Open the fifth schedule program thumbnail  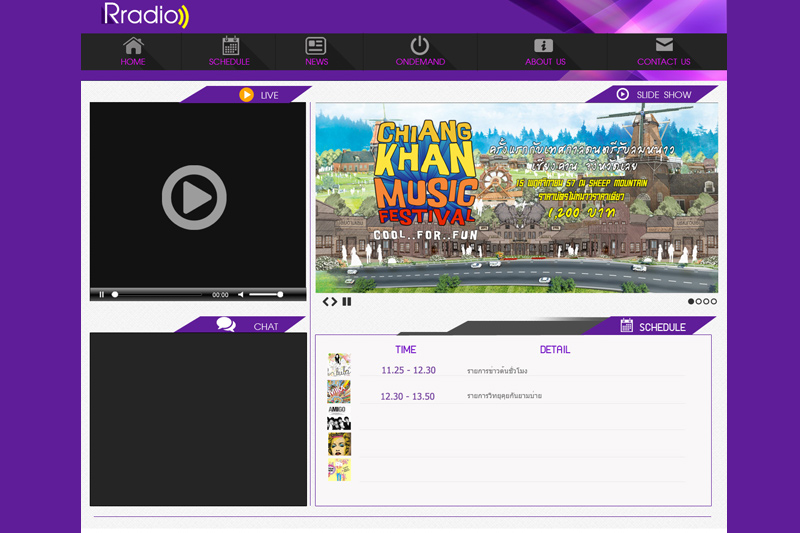click(339, 470)
